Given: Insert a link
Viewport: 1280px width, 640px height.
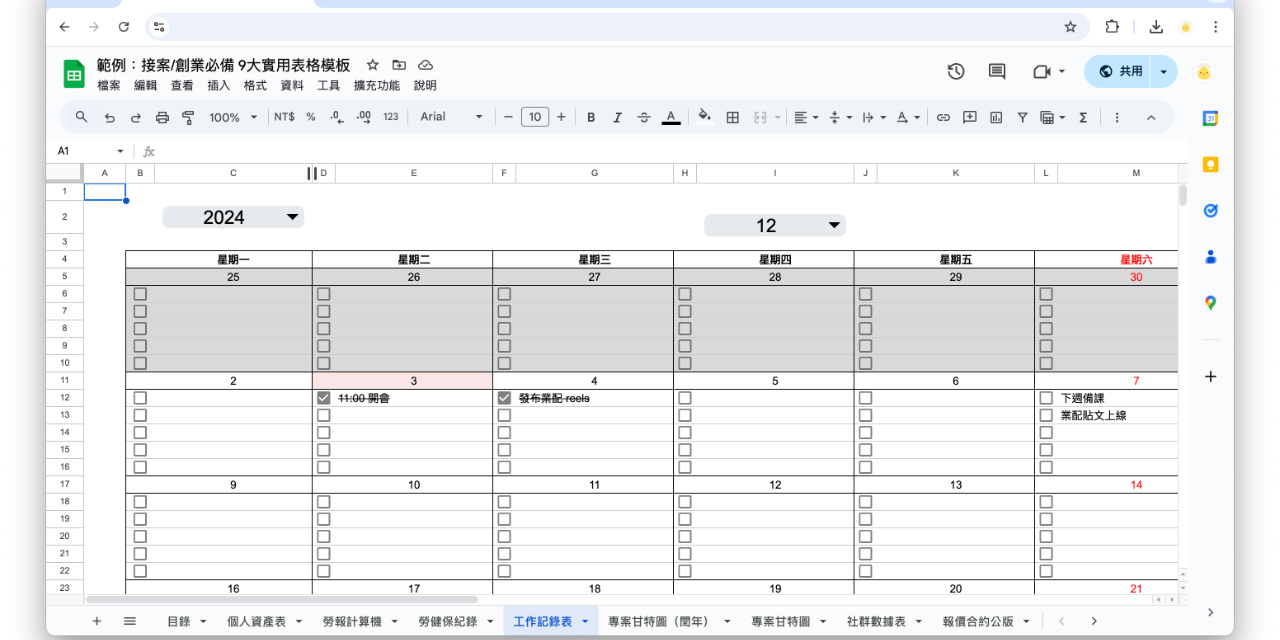Looking at the screenshot, I should pyautogui.click(x=943, y=117).
